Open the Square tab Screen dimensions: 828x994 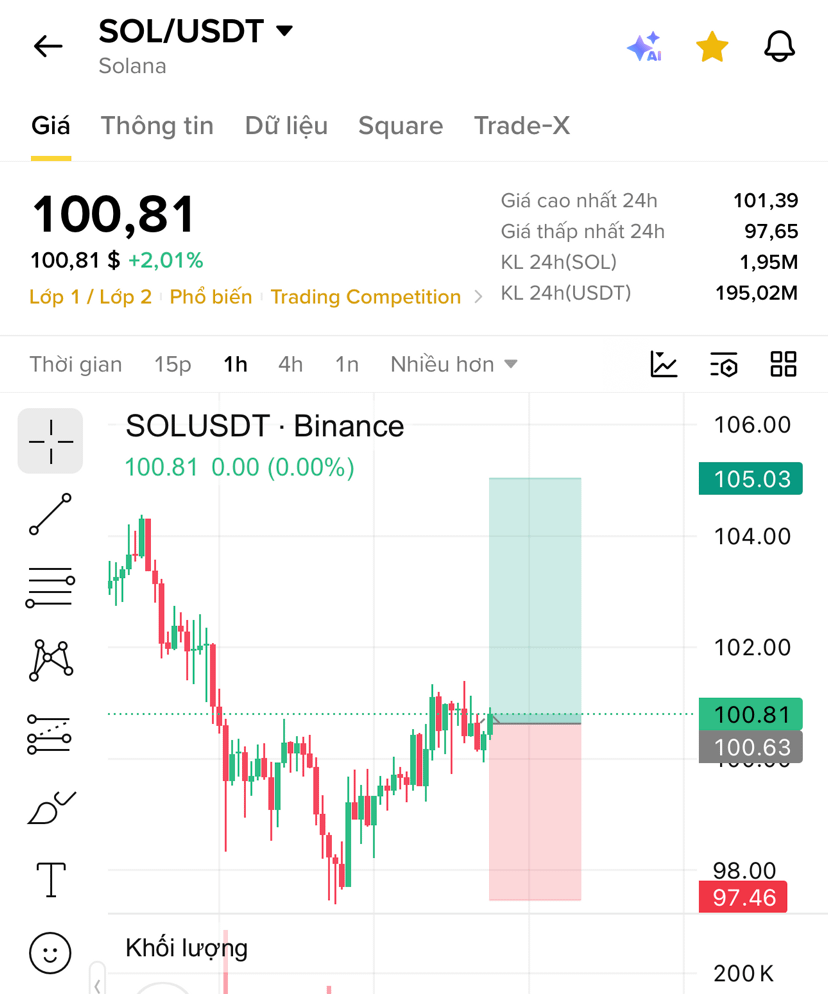coord(401,126)
